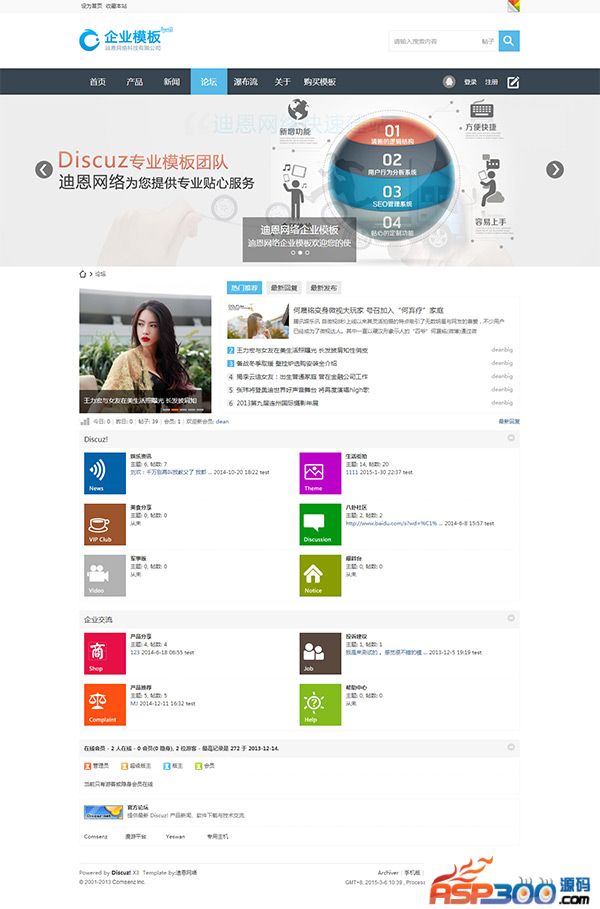
Task: Click the 登录 login link
Action: pyautogui.click(x=470, y=82)
